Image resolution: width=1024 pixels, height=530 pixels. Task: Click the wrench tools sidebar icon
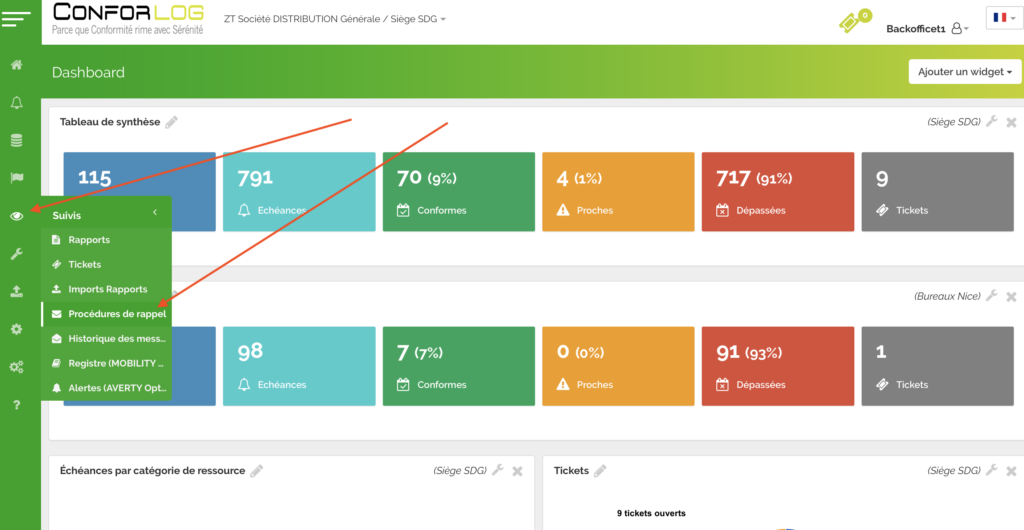coord(16,254)
